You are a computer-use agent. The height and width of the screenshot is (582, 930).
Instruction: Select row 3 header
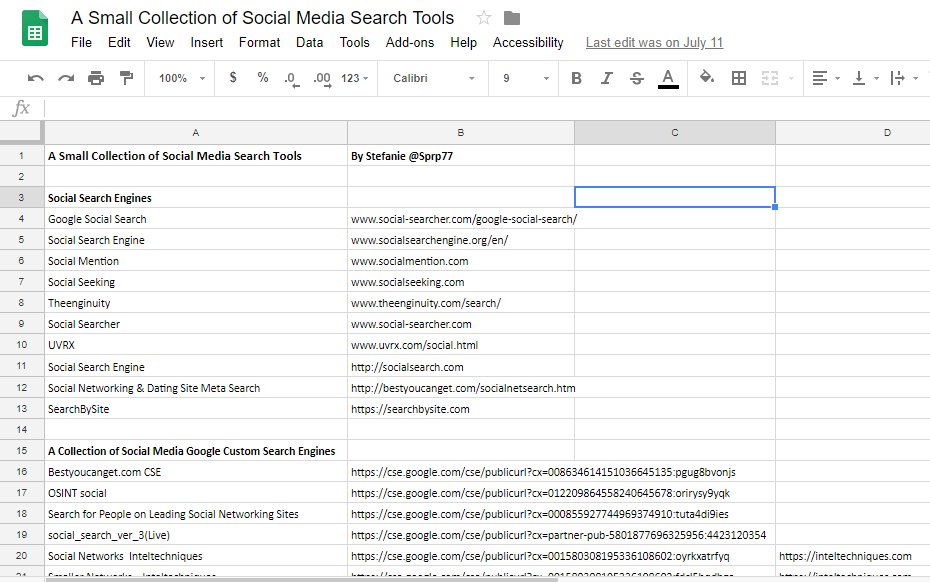tap(21, 198)
